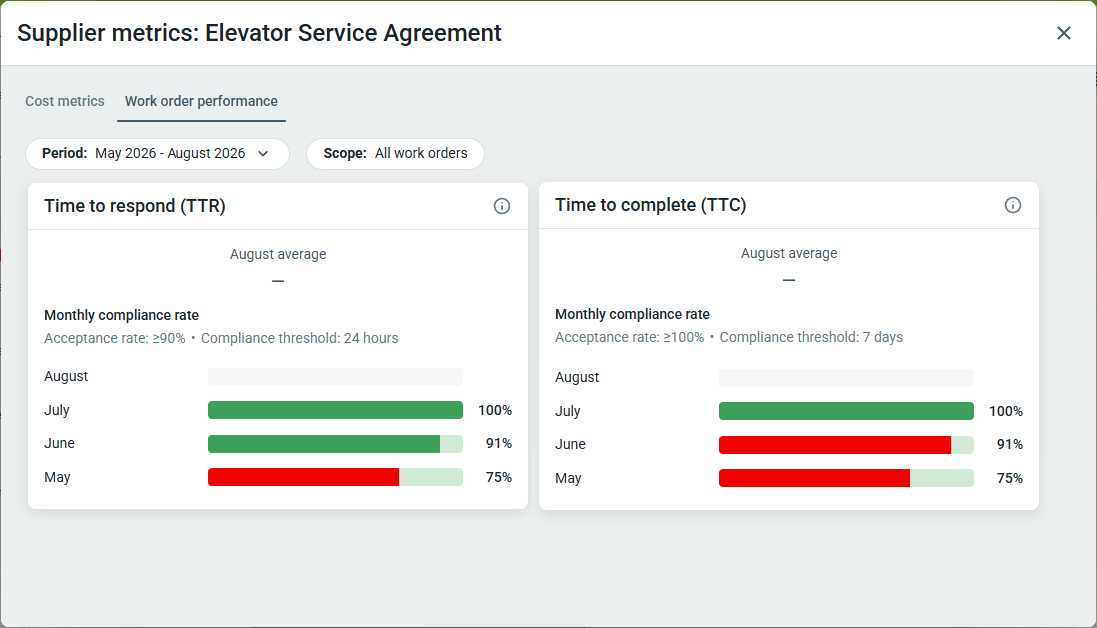The image size is (1097, 628).
Task: Select the Work order performance tab
Action: pos(201,101)
